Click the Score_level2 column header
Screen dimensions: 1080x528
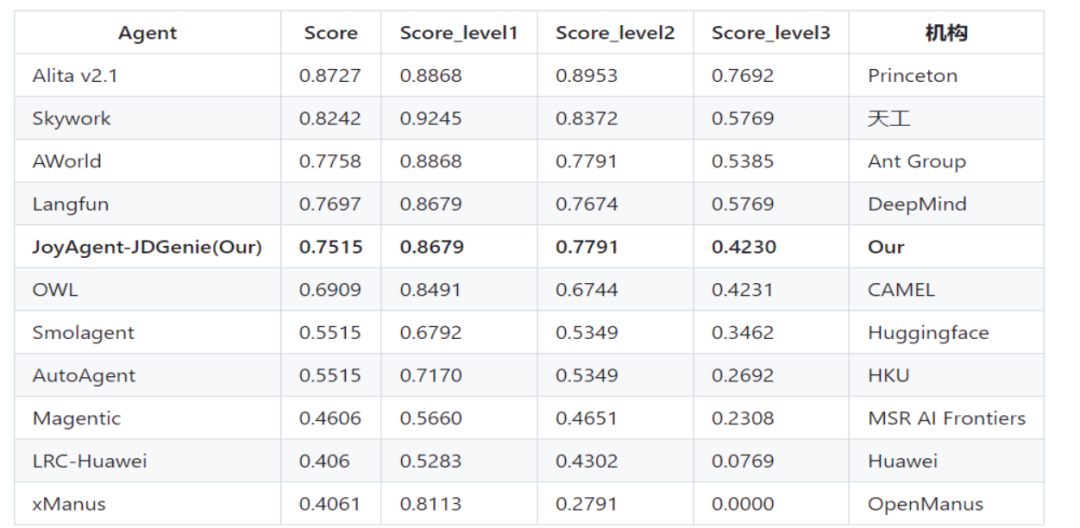[615, 32]
